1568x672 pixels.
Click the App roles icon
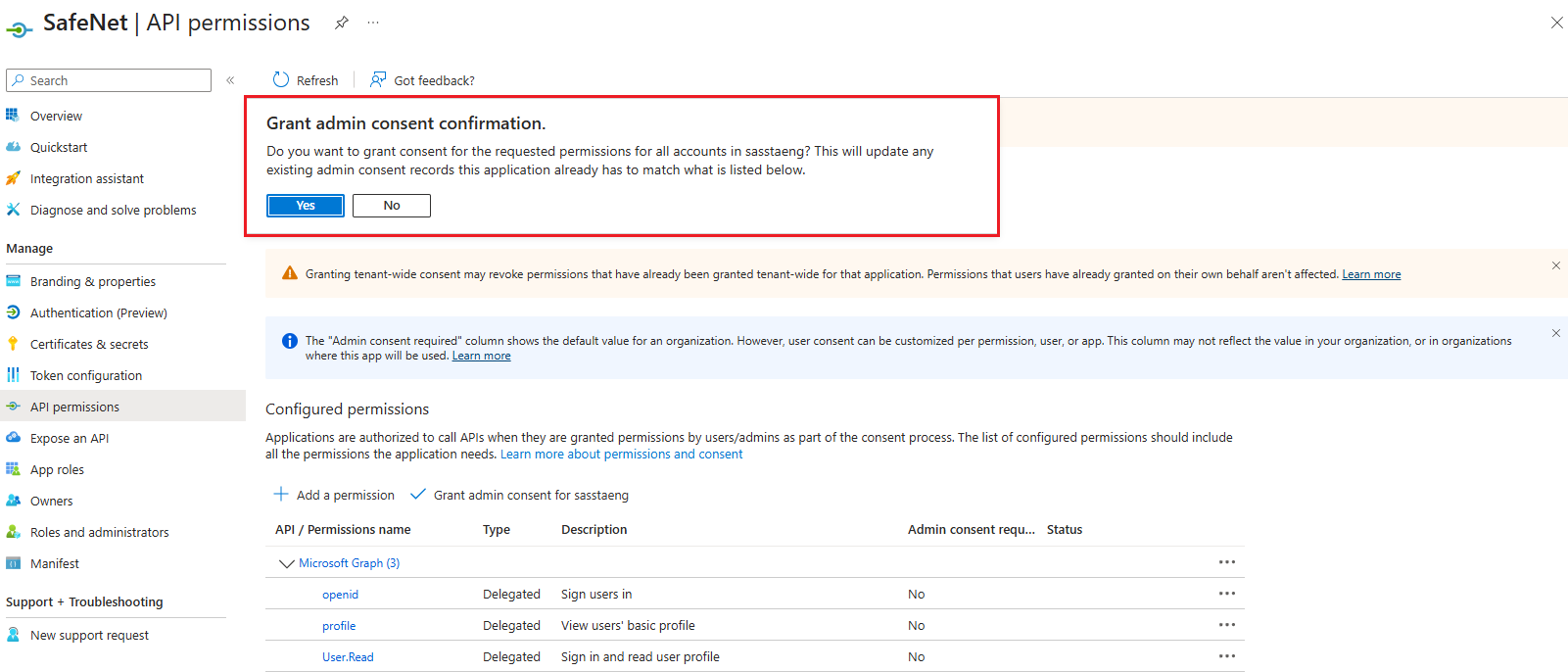coord(13,469)
